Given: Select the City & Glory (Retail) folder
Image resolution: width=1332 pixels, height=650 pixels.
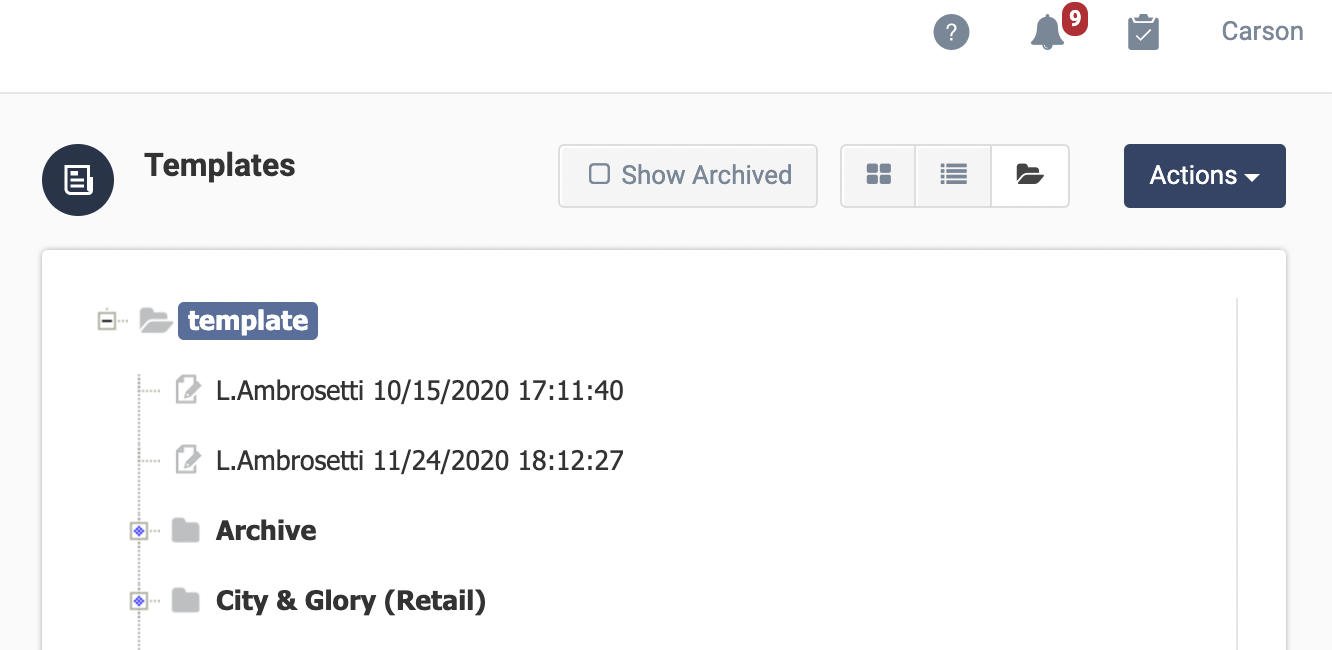Looking at the screenshot, I should click(x=351, y=600).
